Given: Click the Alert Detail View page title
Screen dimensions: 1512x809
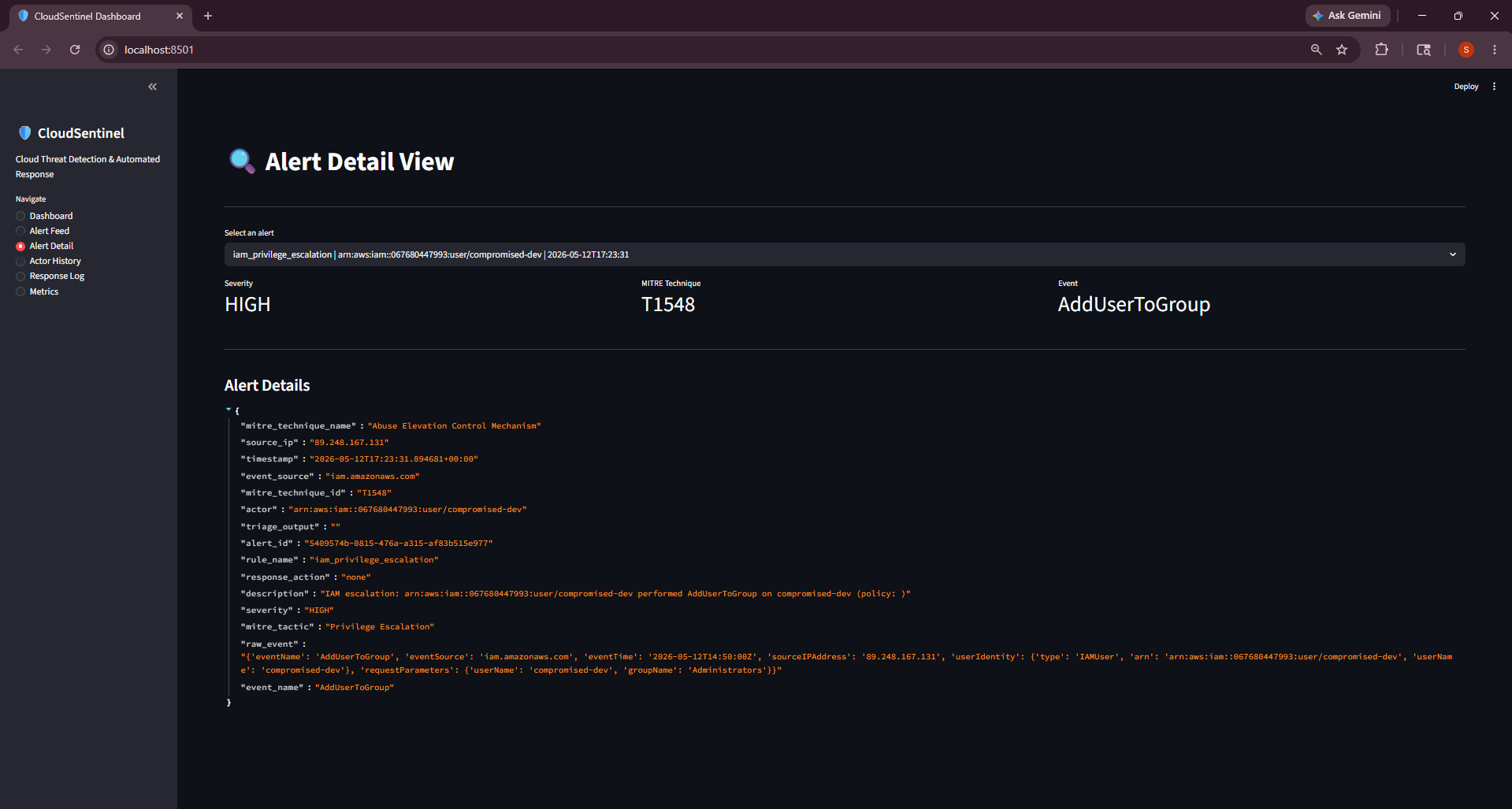Looking at the screenshot, I should coord(359,161).
